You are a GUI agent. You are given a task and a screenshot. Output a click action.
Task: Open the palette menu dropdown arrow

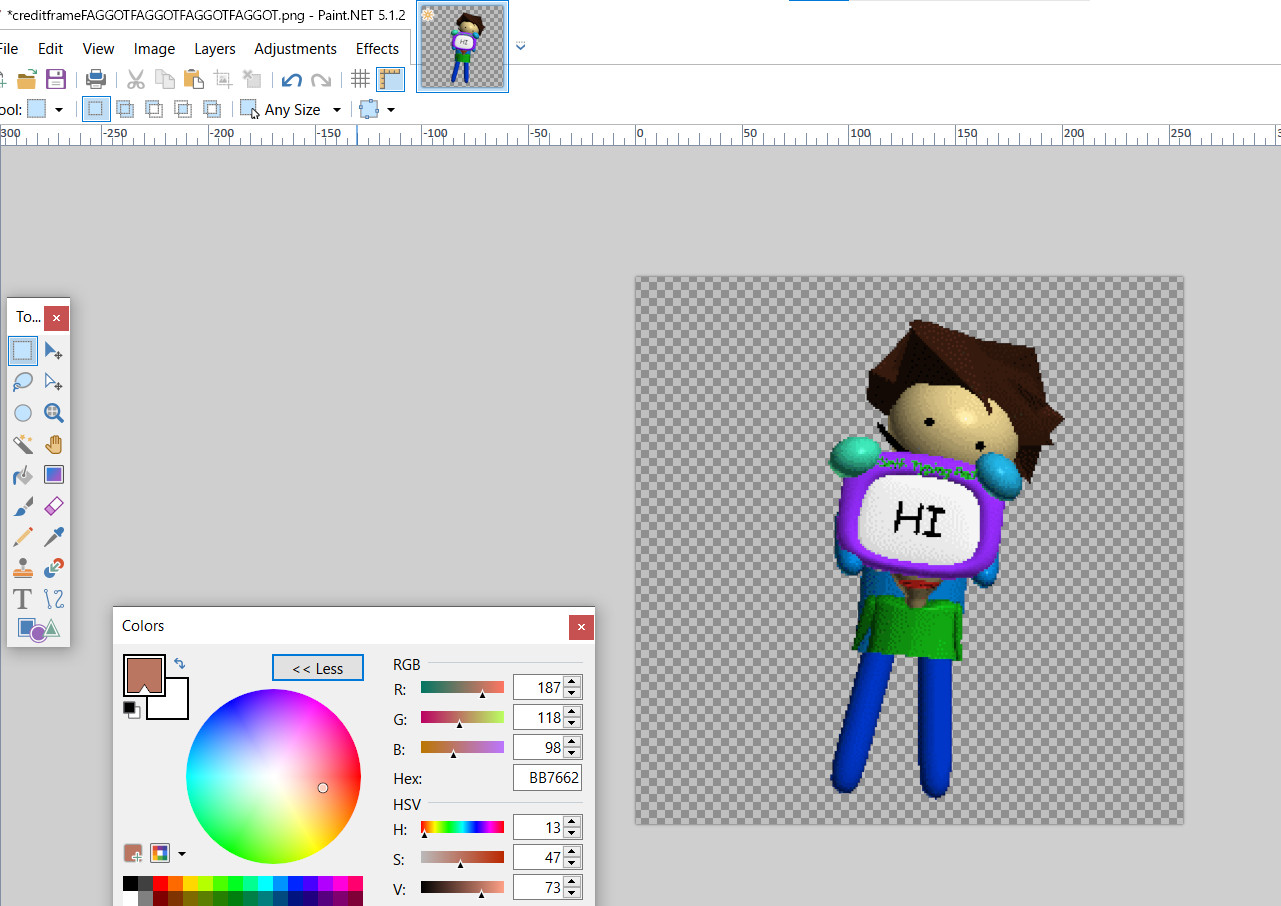tap(181, 854)
